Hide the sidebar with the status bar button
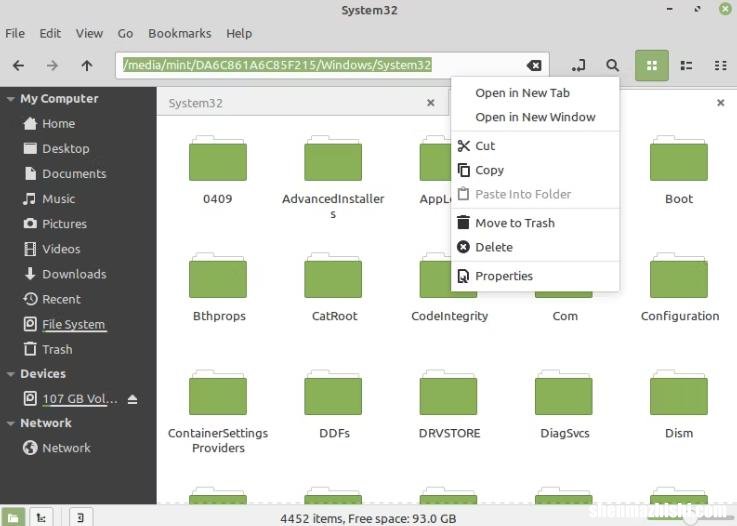The image size is (737, 526). tap(81, 517)
